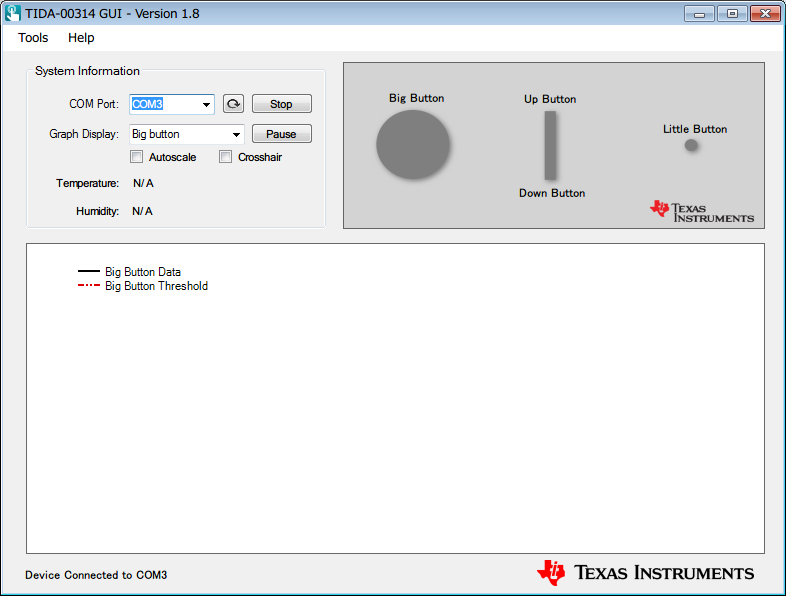Maximize the TIDA-00314 GUI window

[732, 14]
